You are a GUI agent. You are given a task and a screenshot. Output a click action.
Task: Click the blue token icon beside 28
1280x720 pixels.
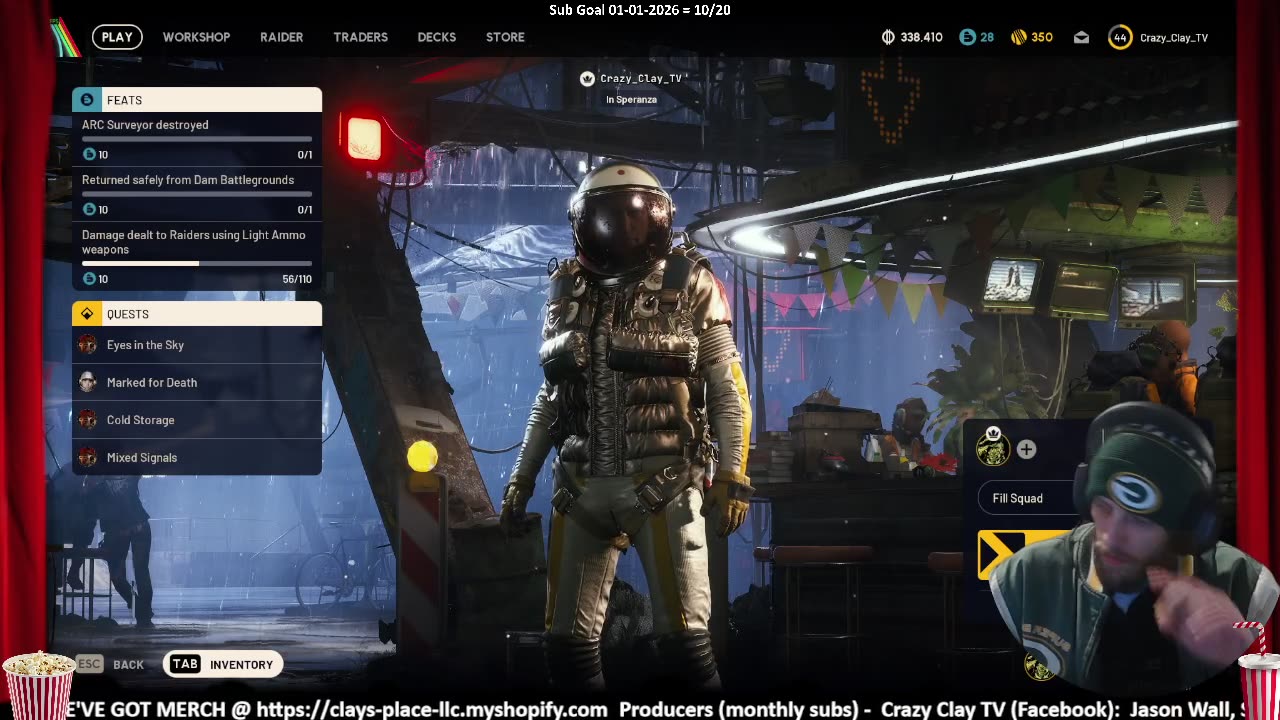(x=967, y=37)
